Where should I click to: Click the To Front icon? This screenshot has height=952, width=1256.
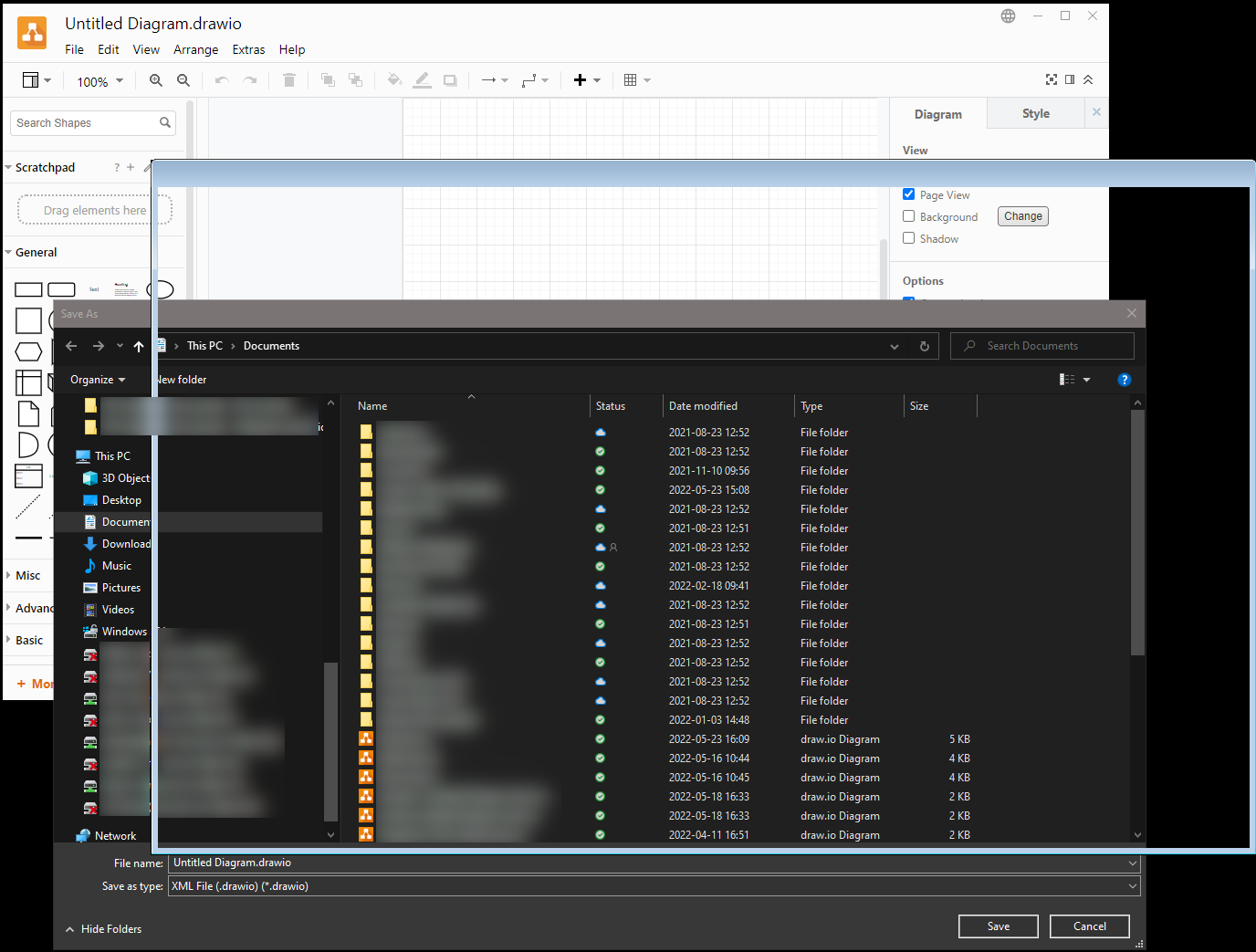click(x=328, y=79)
